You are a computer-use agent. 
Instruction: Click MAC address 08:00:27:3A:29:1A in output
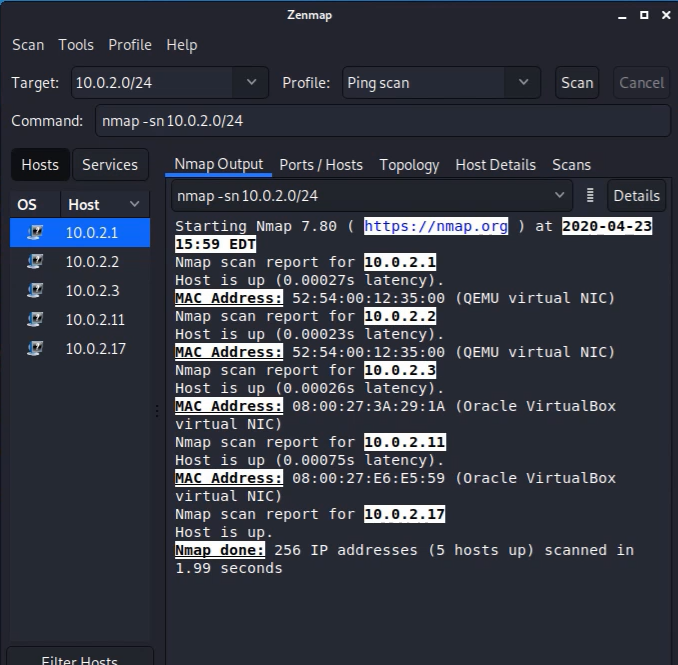pos(368,406)
